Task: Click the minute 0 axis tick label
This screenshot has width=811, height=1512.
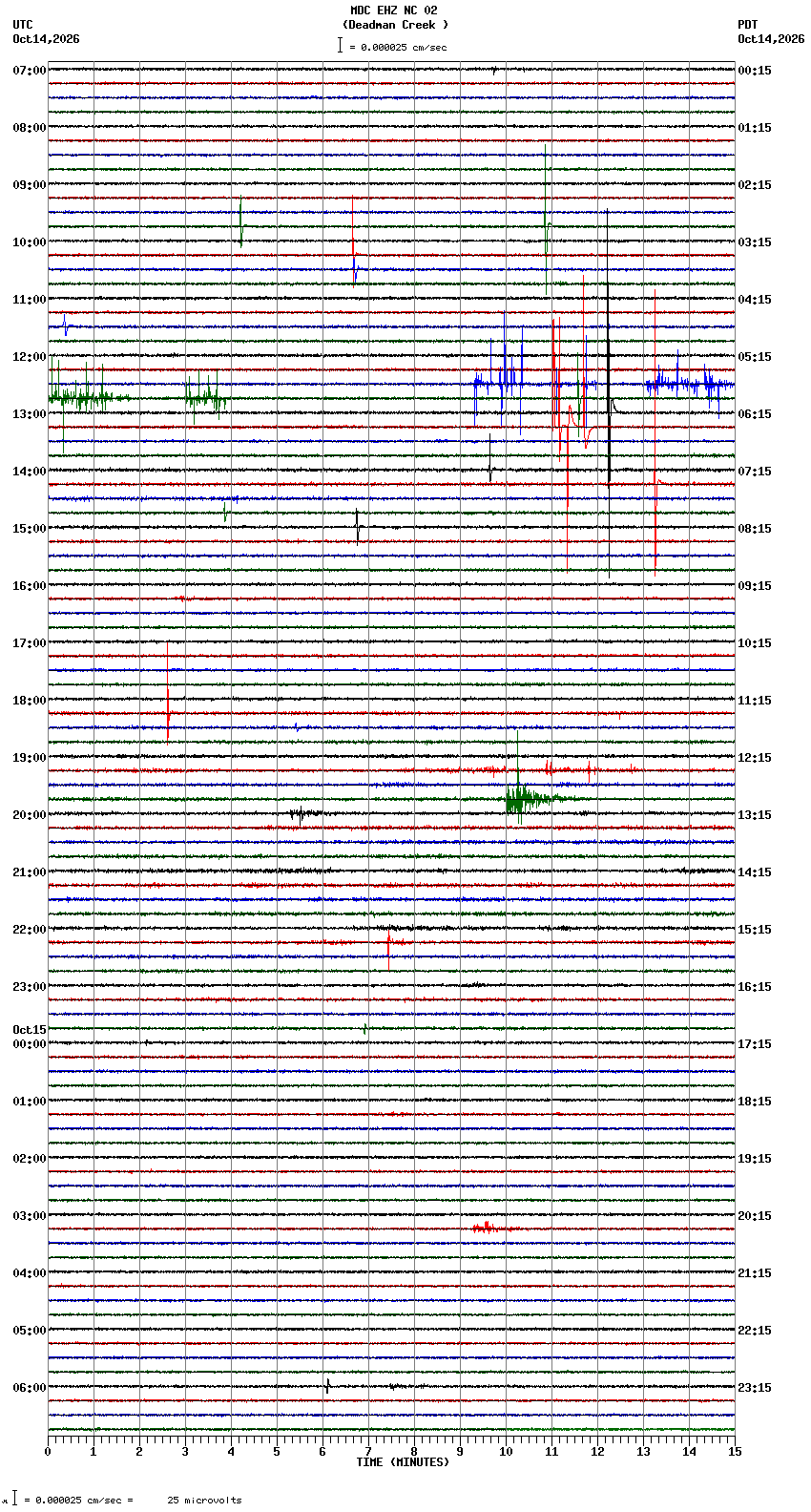Action: click(x=48, y=1452)
